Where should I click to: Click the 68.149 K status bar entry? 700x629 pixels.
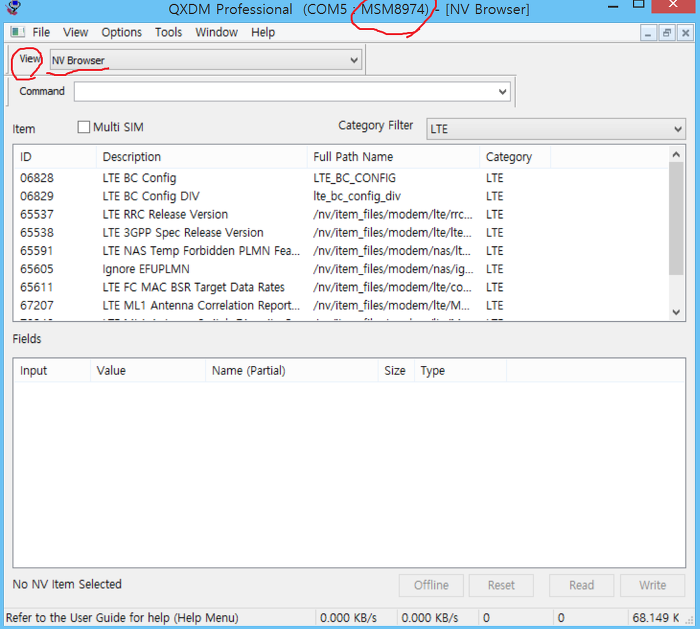pyautogui.click(x=656, y=618)
